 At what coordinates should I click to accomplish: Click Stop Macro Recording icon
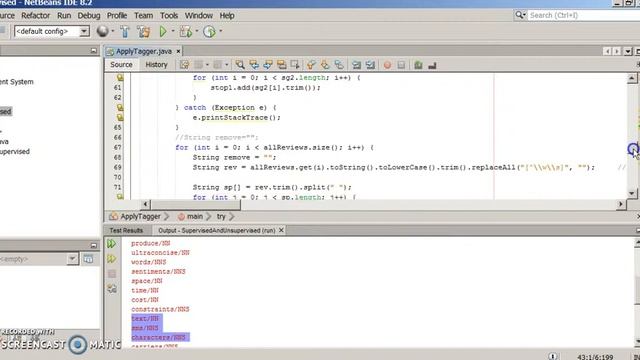(x=401, y=65)
